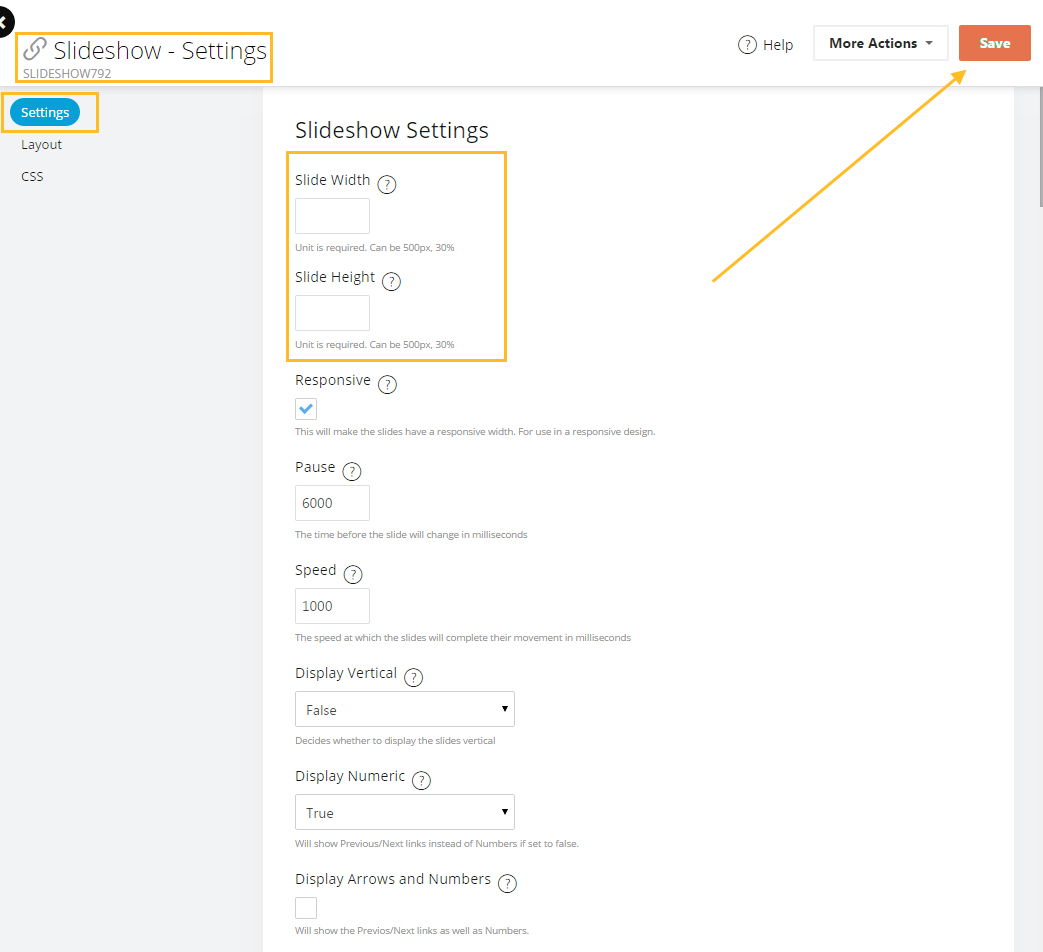Switch to the Layout tab

(x=41, y=144)
